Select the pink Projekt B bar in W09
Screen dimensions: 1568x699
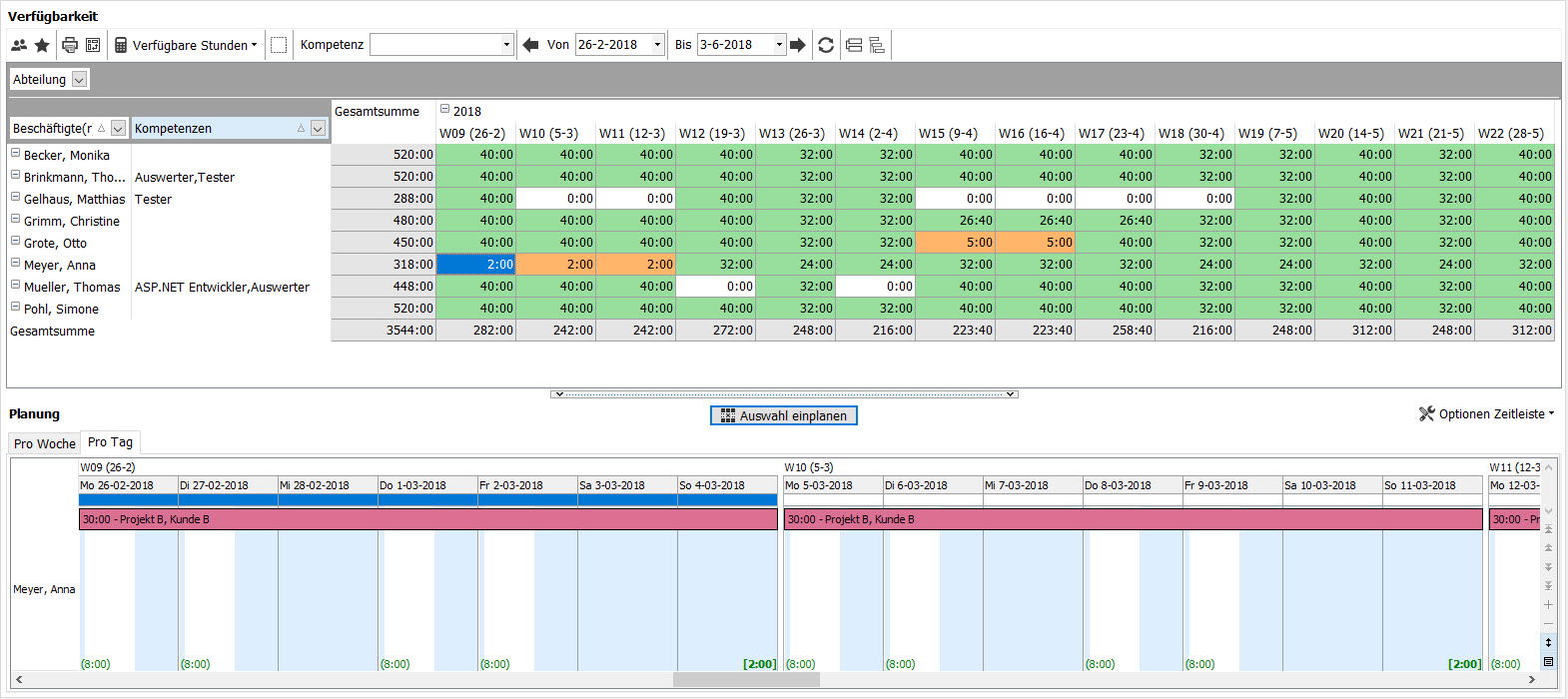427,519
